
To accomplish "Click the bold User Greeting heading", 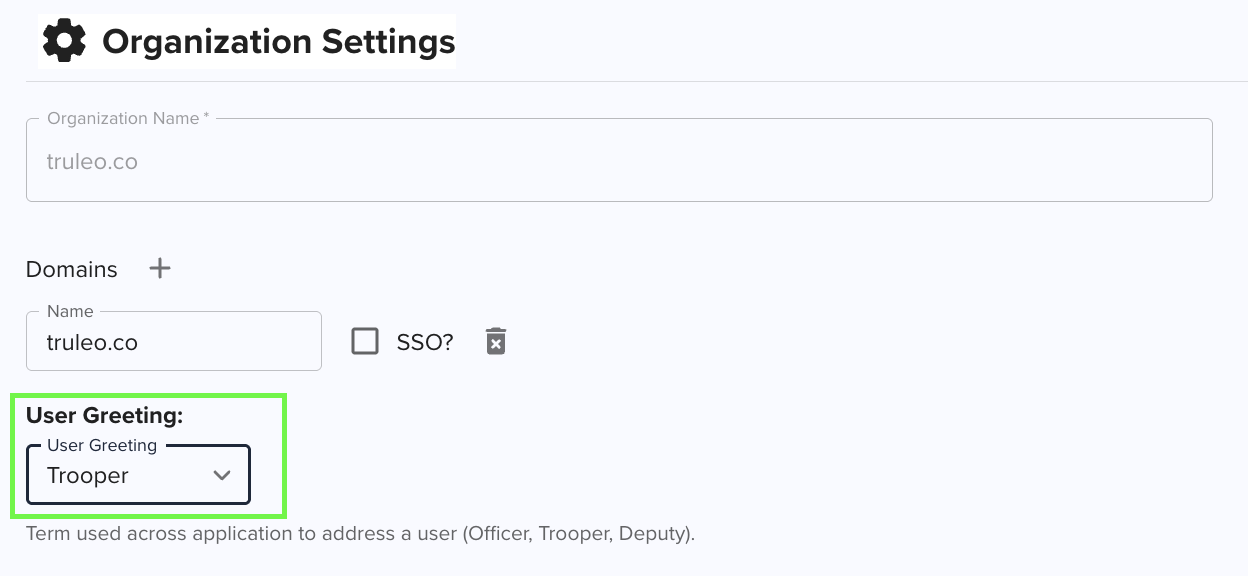I will 105,415.
